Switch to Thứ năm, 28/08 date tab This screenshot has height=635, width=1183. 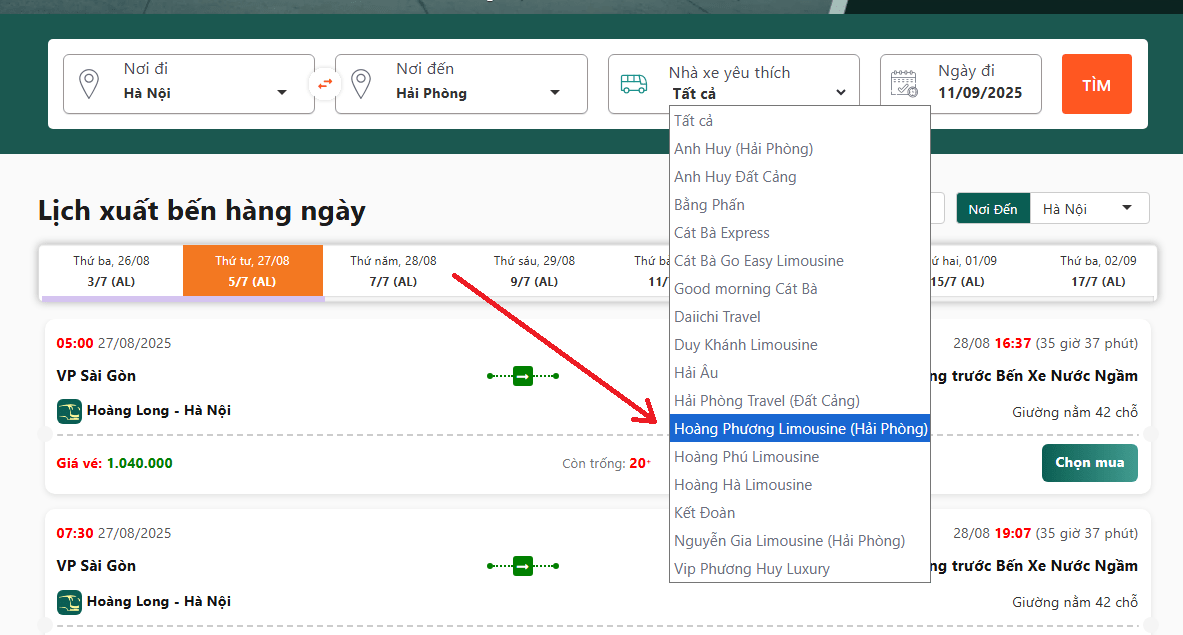pyautogui.click(x=393, y=271)
